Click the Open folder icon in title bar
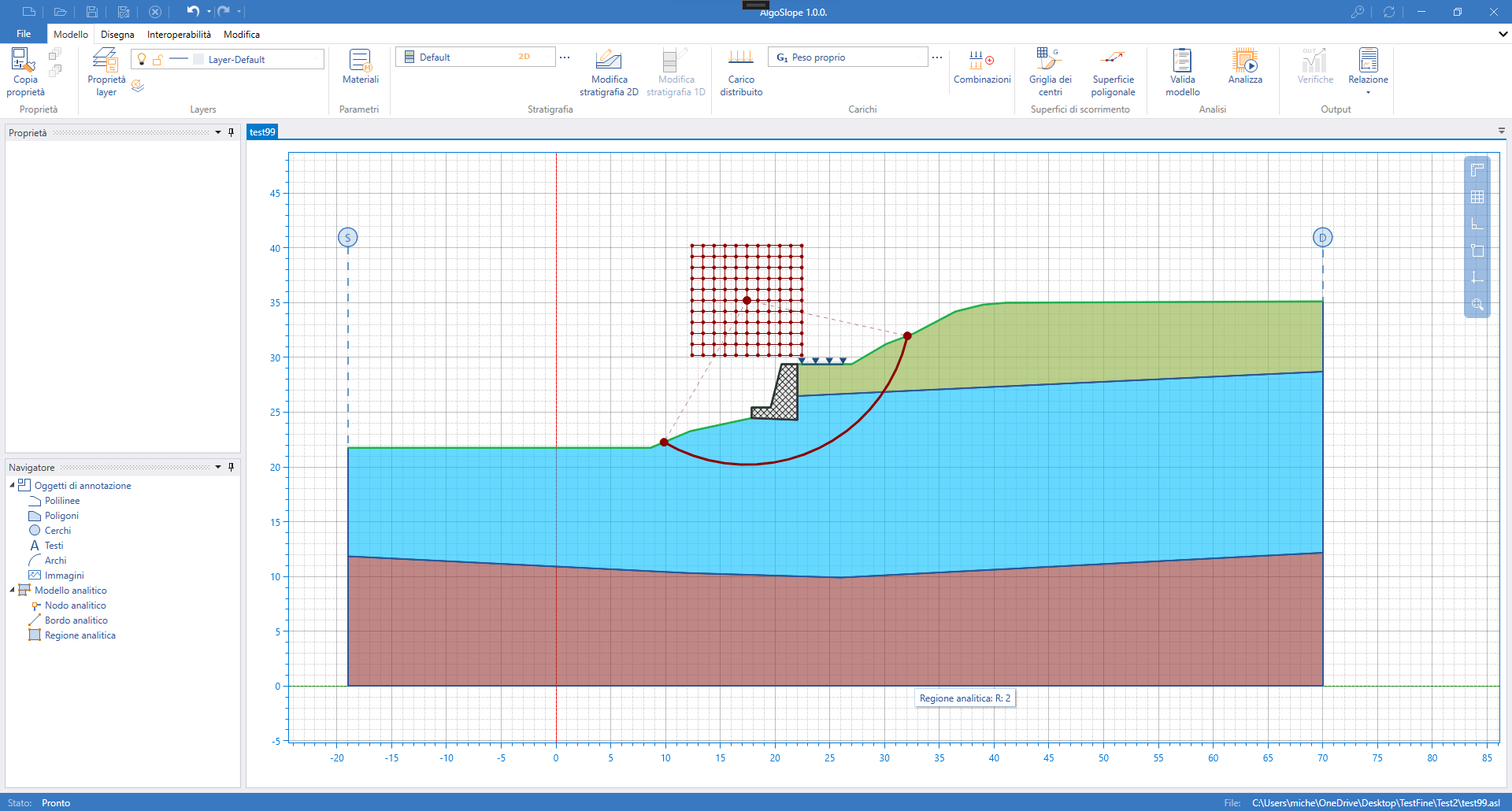The height and width of the screenshot is (811, 1512). 60,12
